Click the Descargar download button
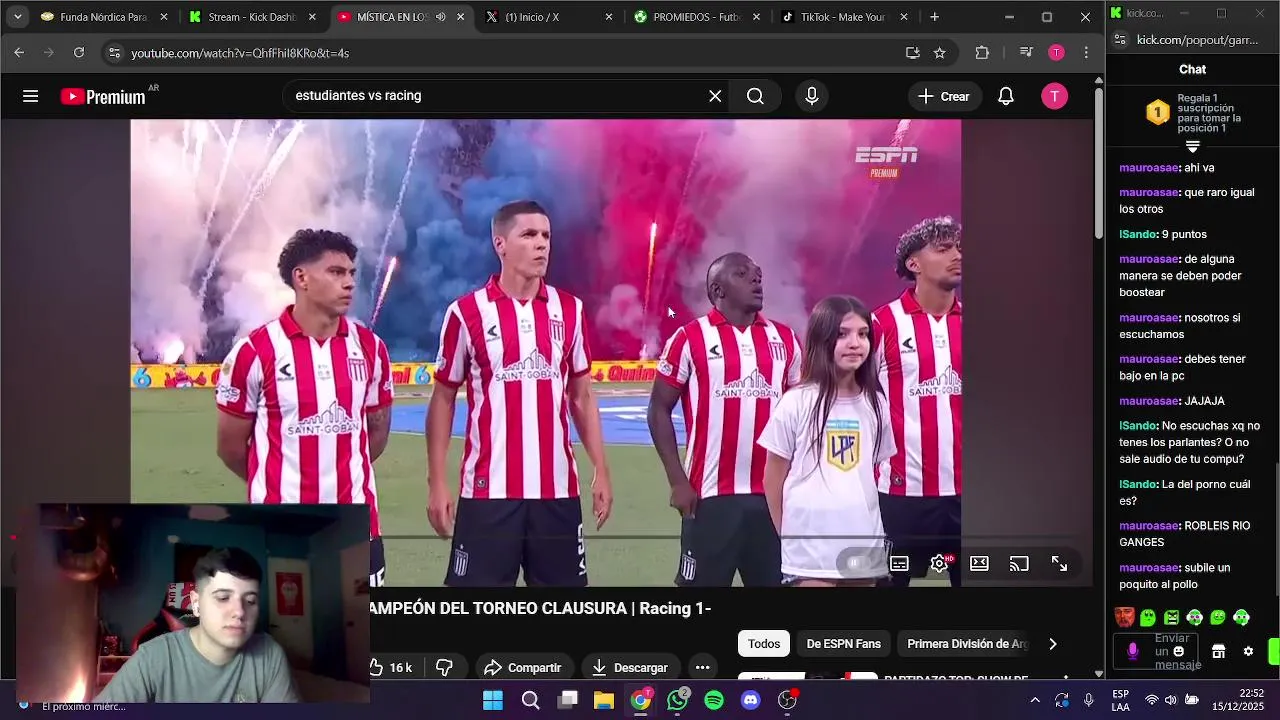1280x720 pixels. click(x=630, y=667)
